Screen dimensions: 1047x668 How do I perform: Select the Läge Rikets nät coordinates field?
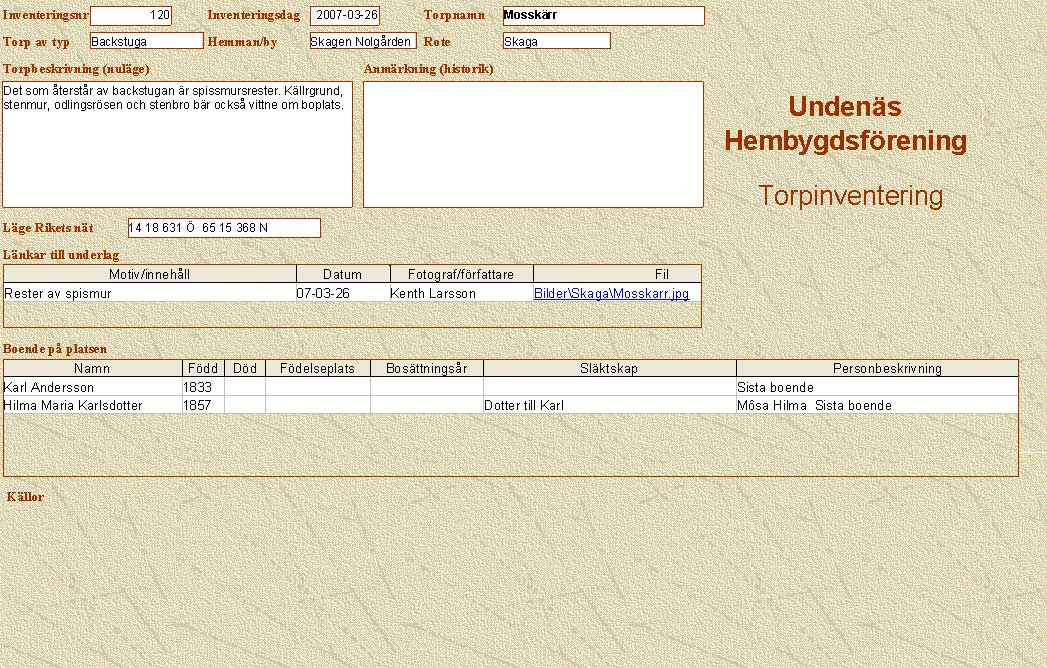point(224,228)
